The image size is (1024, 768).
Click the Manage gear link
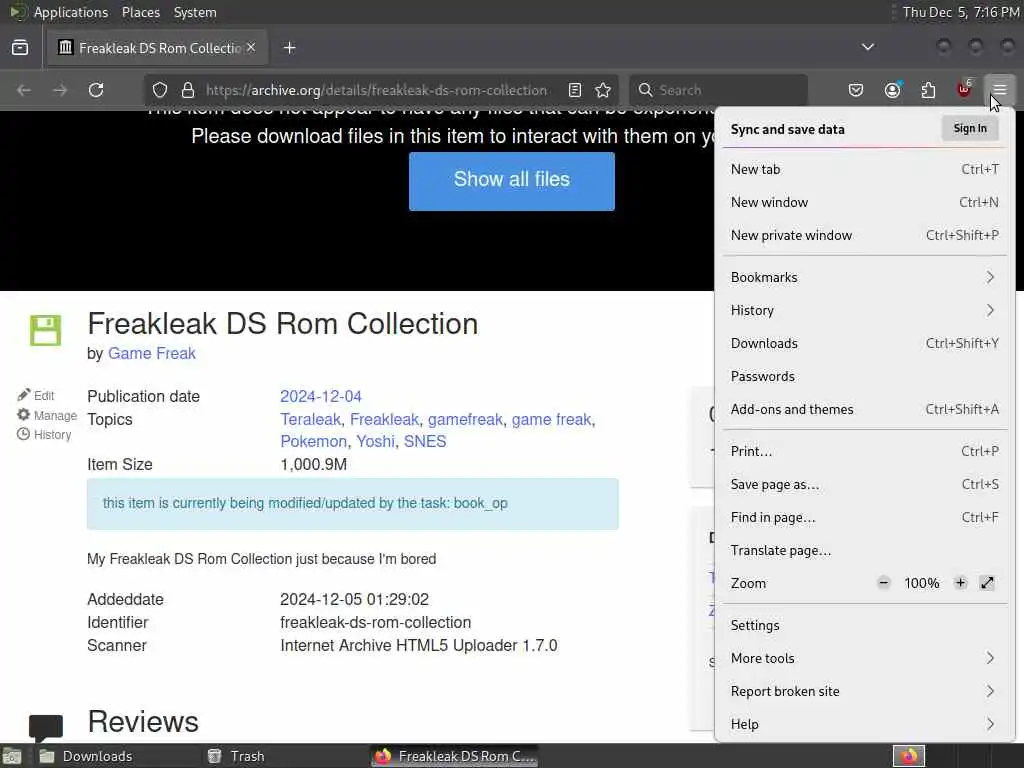click(46, 415)
